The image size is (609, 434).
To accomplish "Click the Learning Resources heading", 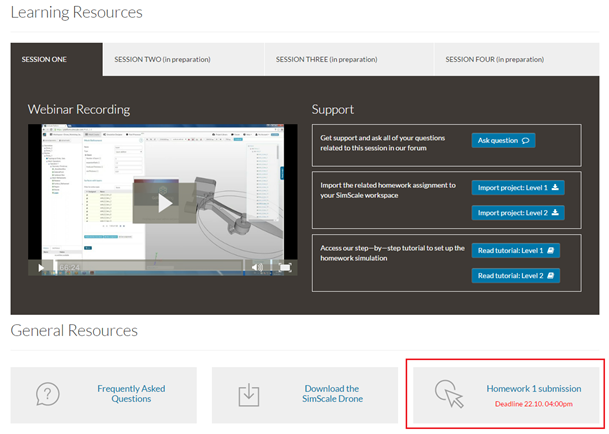I will 77,12.
